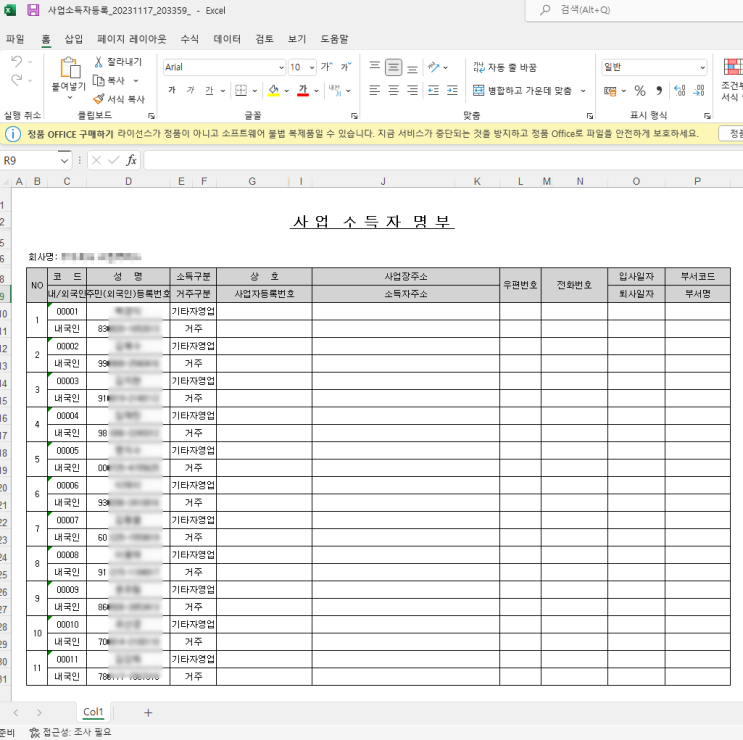Click accounting number format icon

click(610, 90)
